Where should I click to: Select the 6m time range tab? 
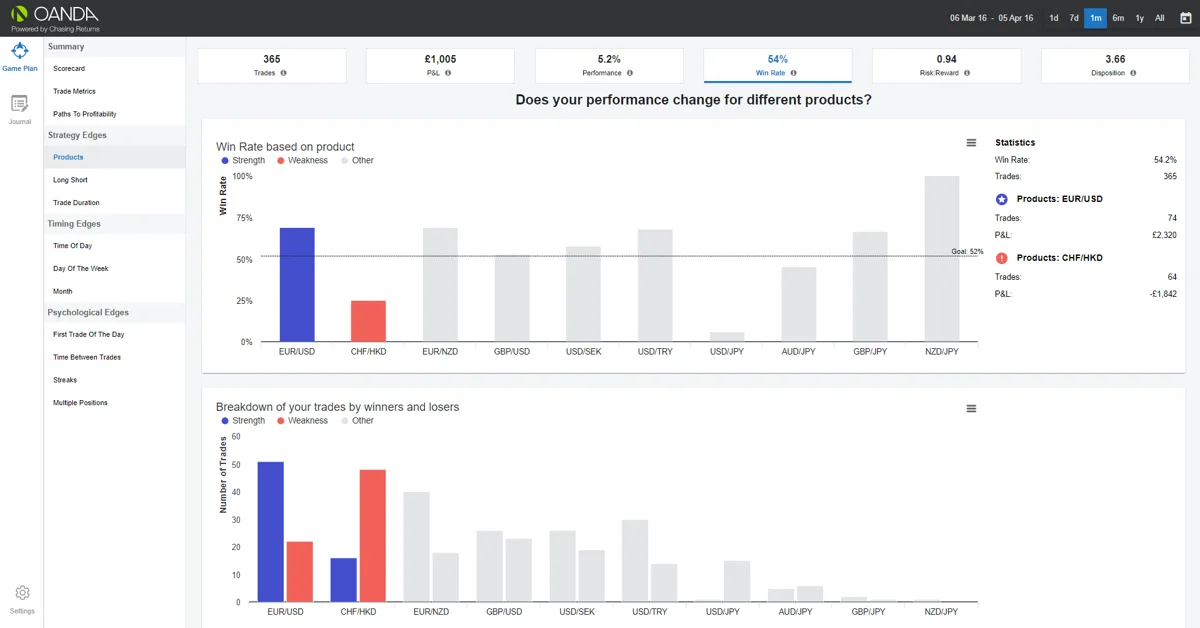(x=1118, y=18)
